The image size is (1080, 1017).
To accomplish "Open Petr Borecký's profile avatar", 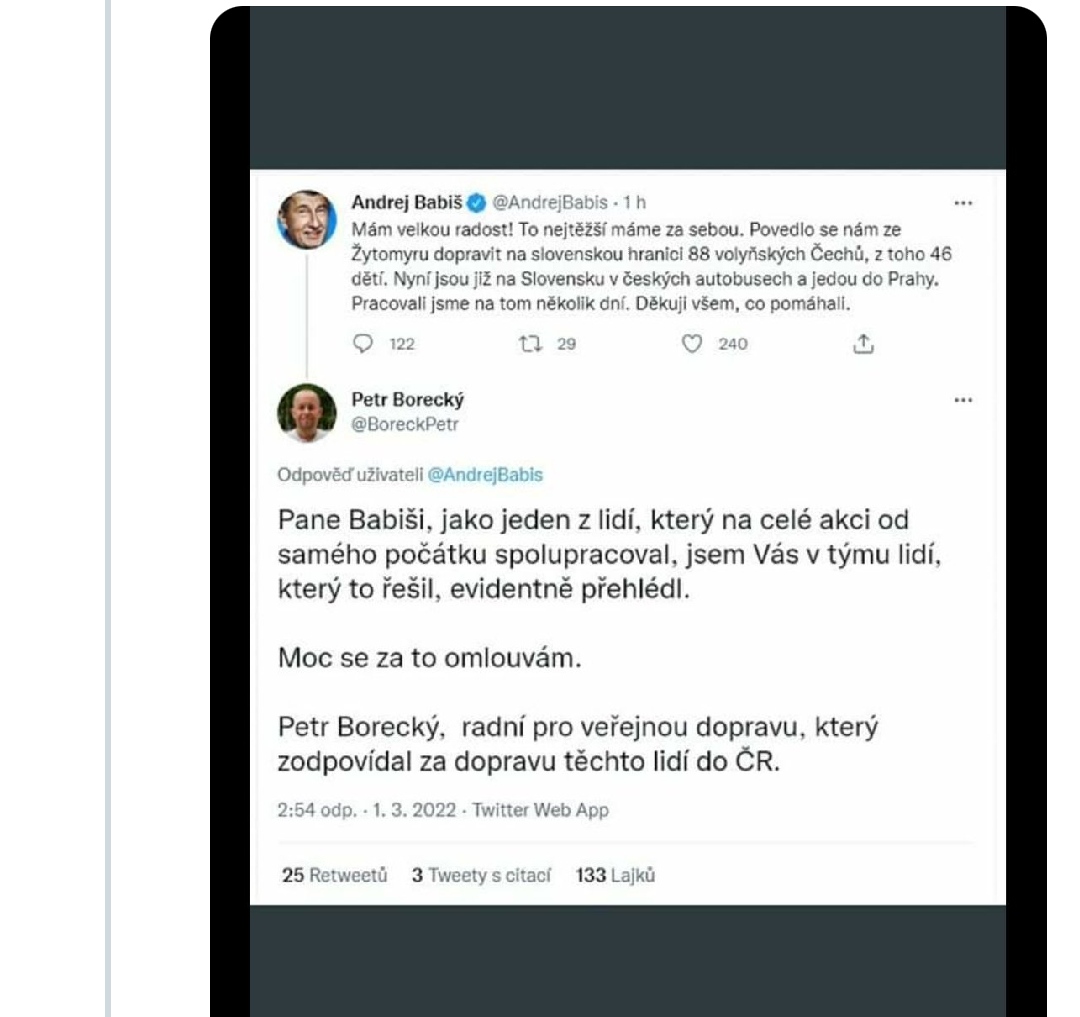I will pyautogui.click(x=306, y=412).
